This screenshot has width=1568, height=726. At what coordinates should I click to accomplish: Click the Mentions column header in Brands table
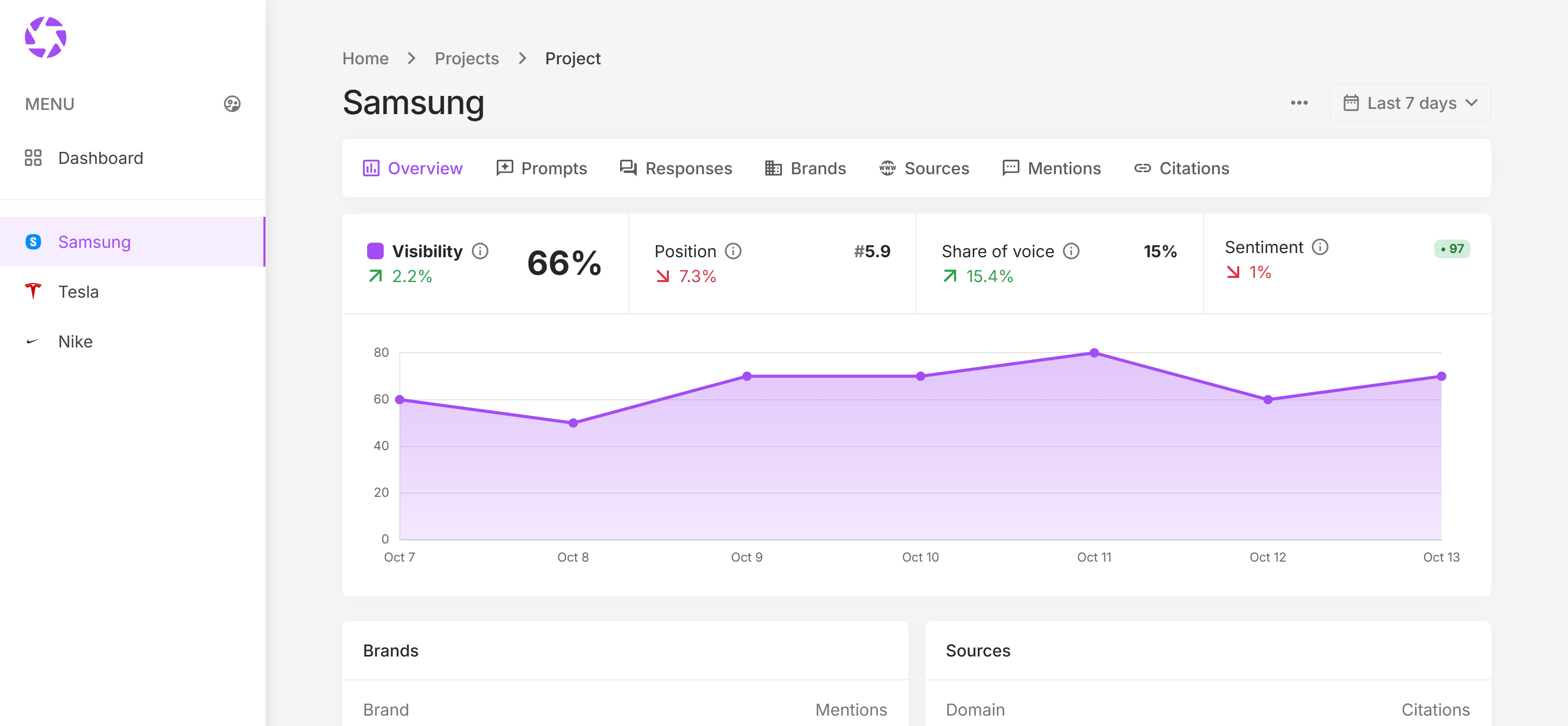[x=851, y=709]
